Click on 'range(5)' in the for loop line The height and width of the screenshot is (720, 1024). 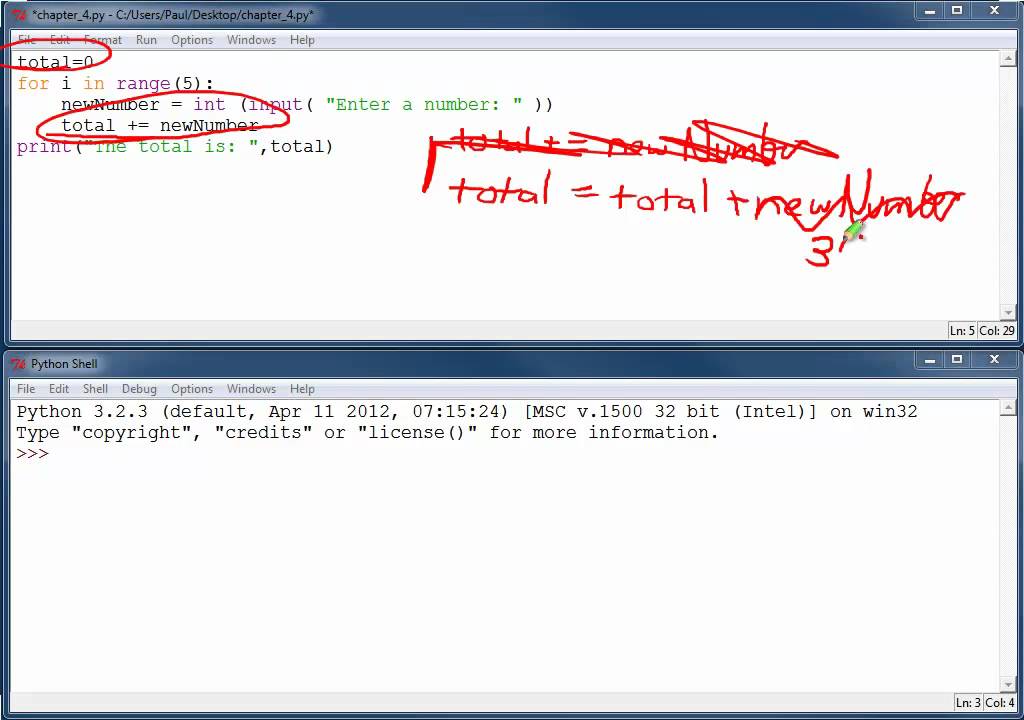click(159, 84)
